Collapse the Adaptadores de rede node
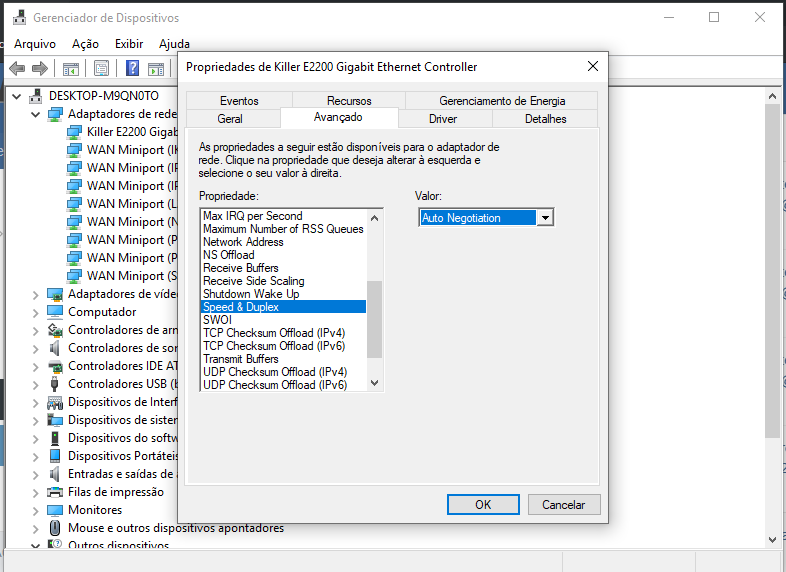This screenshot has width=786, height=572. 36,115
